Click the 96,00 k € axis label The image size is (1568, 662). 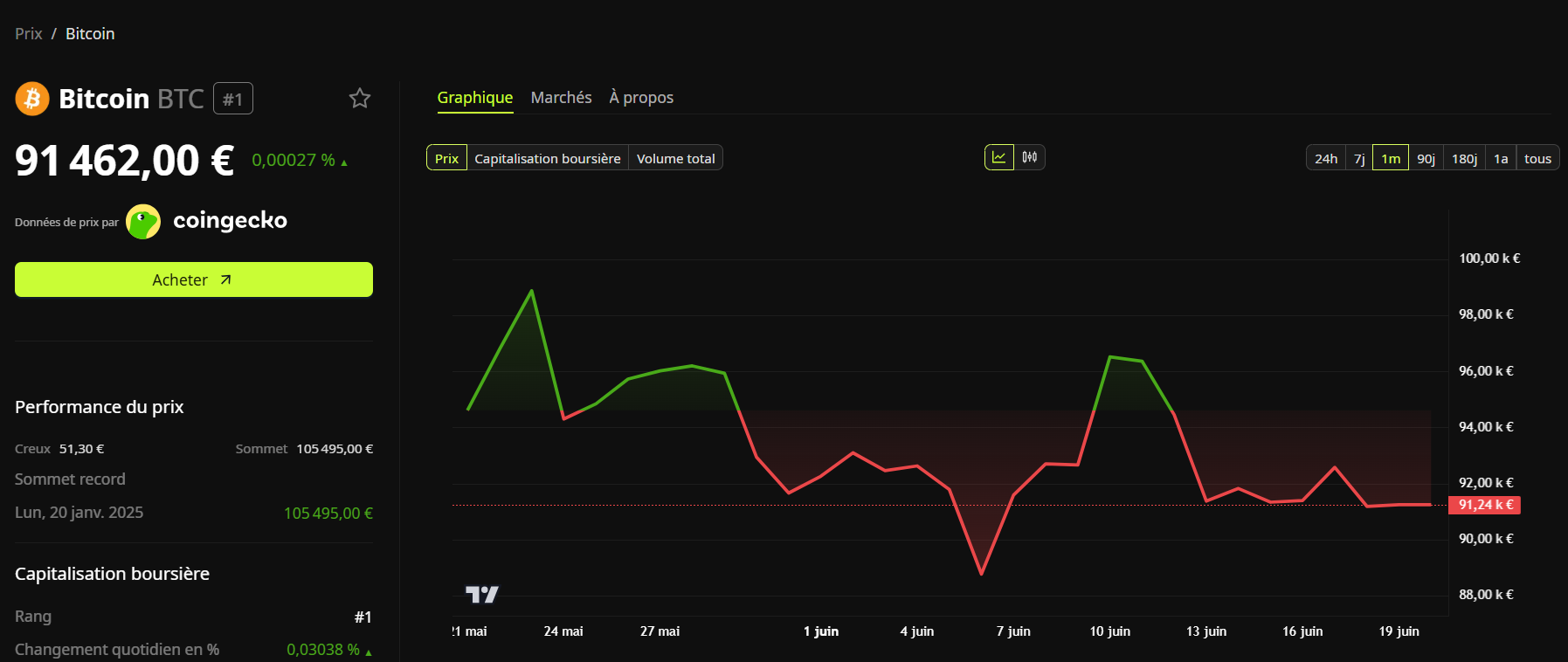tap(1486, 371)
